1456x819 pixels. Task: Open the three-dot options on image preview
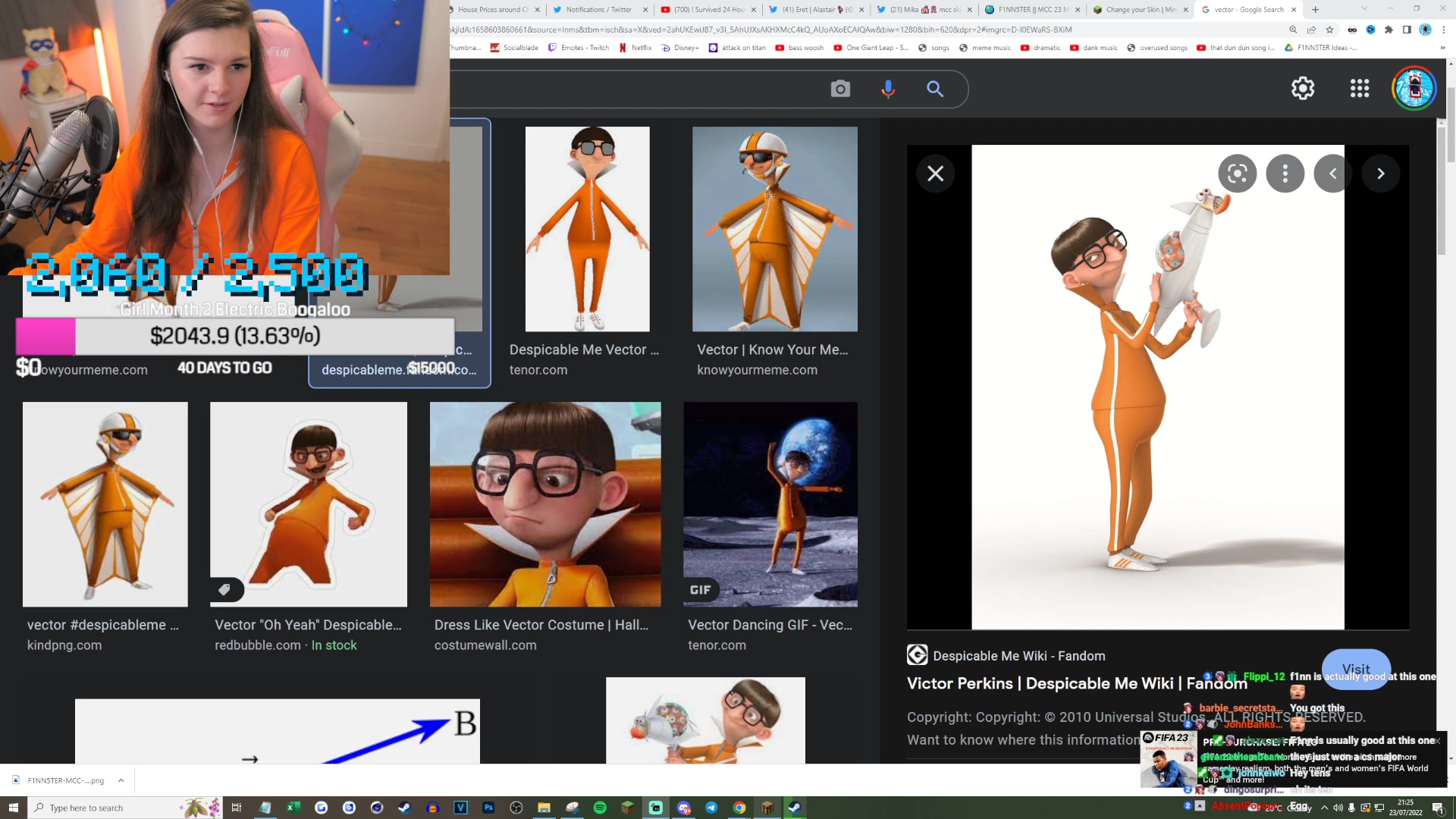click(x=1285, y=174)
